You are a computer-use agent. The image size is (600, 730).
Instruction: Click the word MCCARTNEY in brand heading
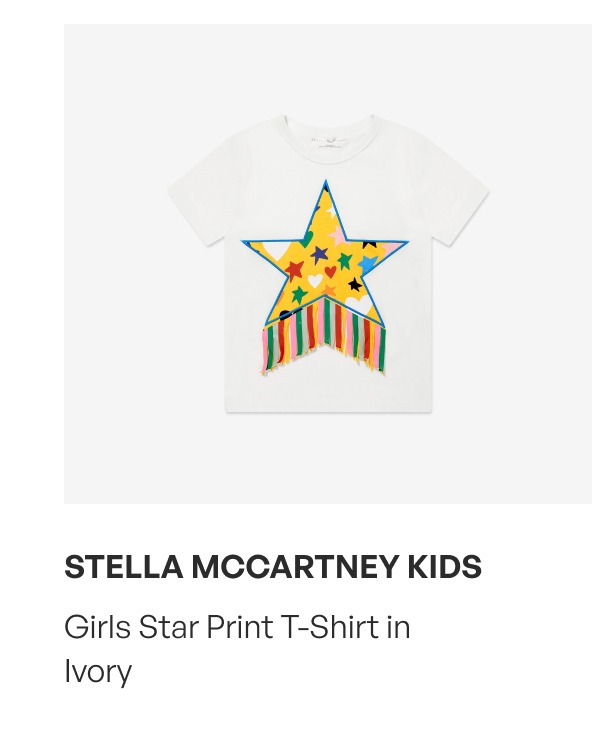295,567
